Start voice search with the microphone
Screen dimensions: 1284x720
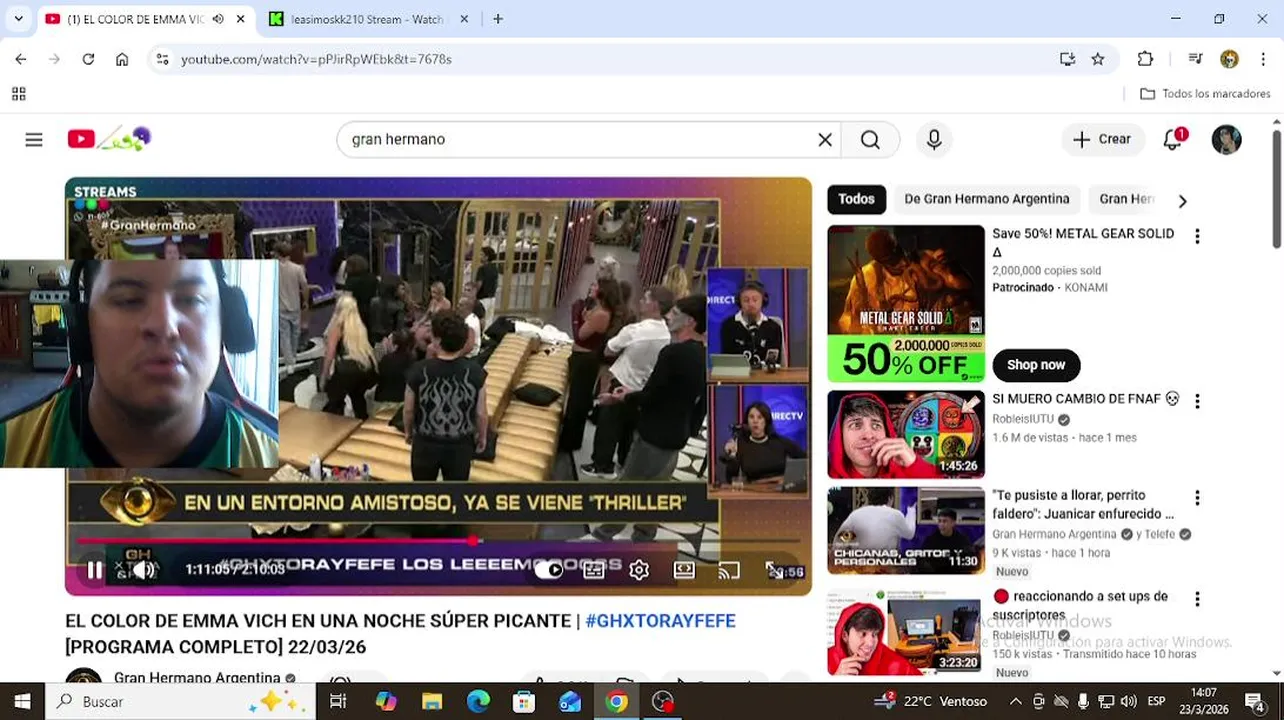pyautogui.click(x=934, y=140)
